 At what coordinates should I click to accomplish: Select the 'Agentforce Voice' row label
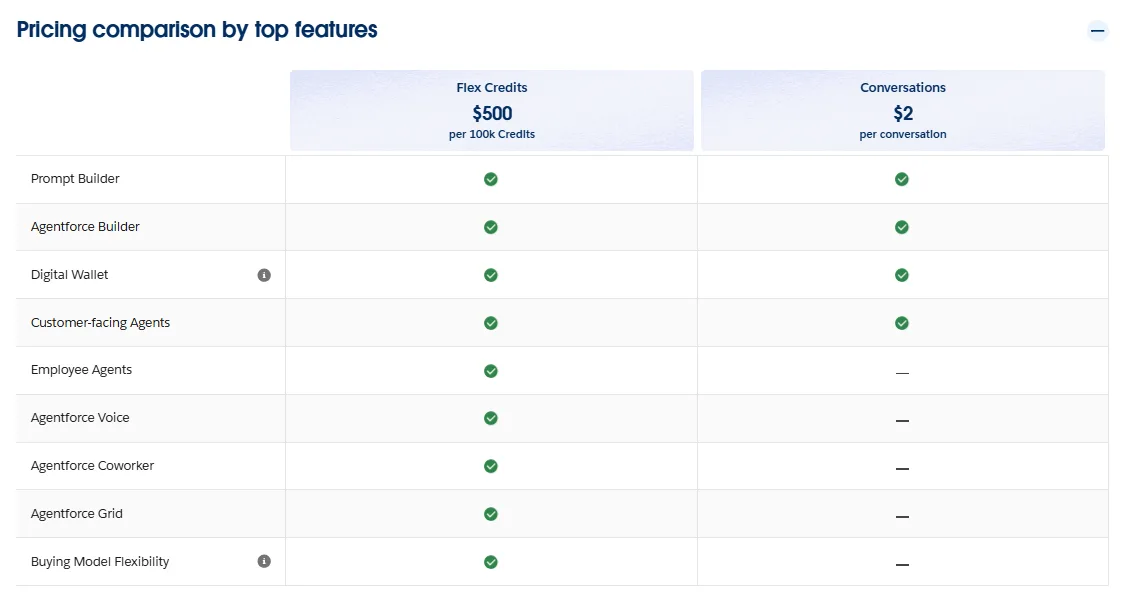pyautogui.click(x=80, y=418)
